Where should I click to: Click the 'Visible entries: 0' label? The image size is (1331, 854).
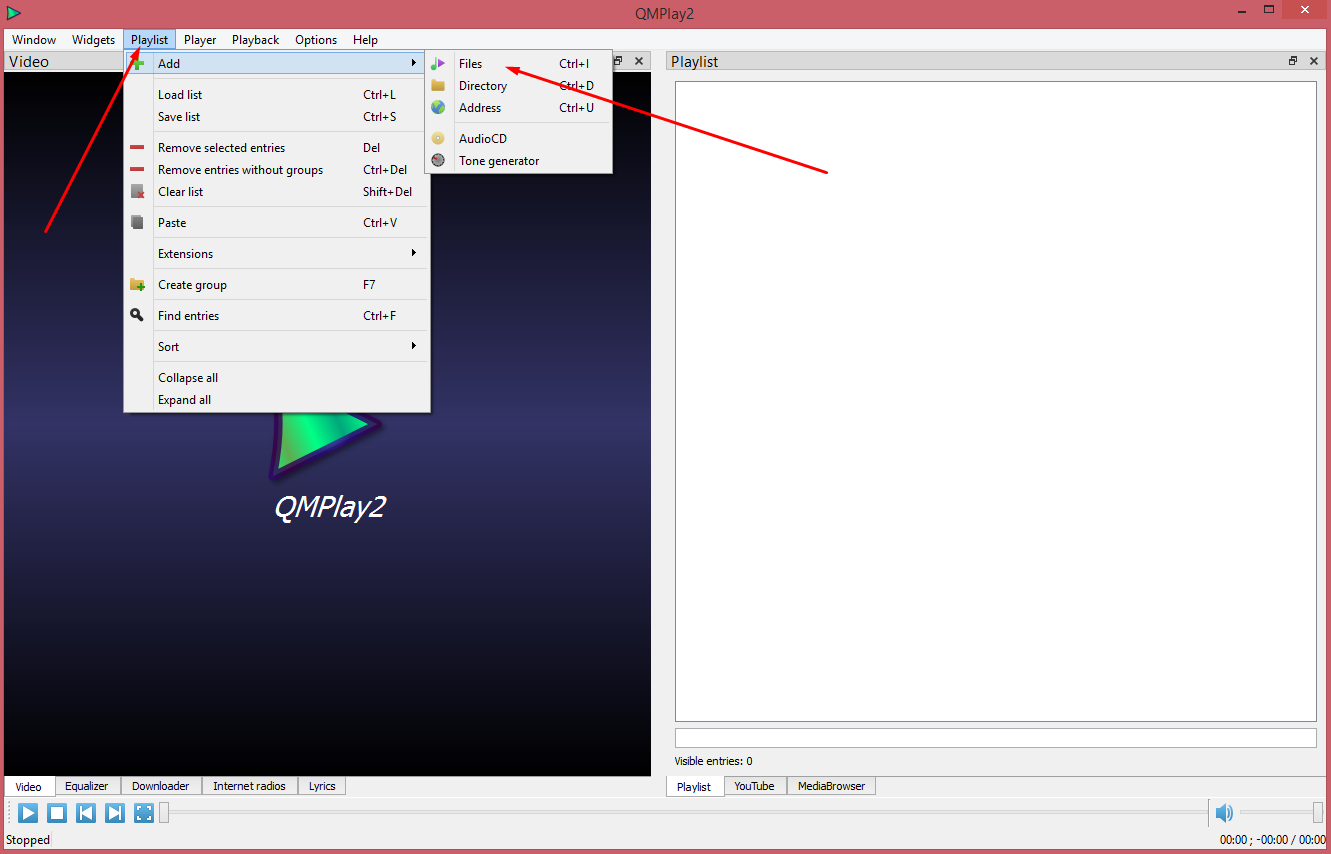tap(713, 762)
